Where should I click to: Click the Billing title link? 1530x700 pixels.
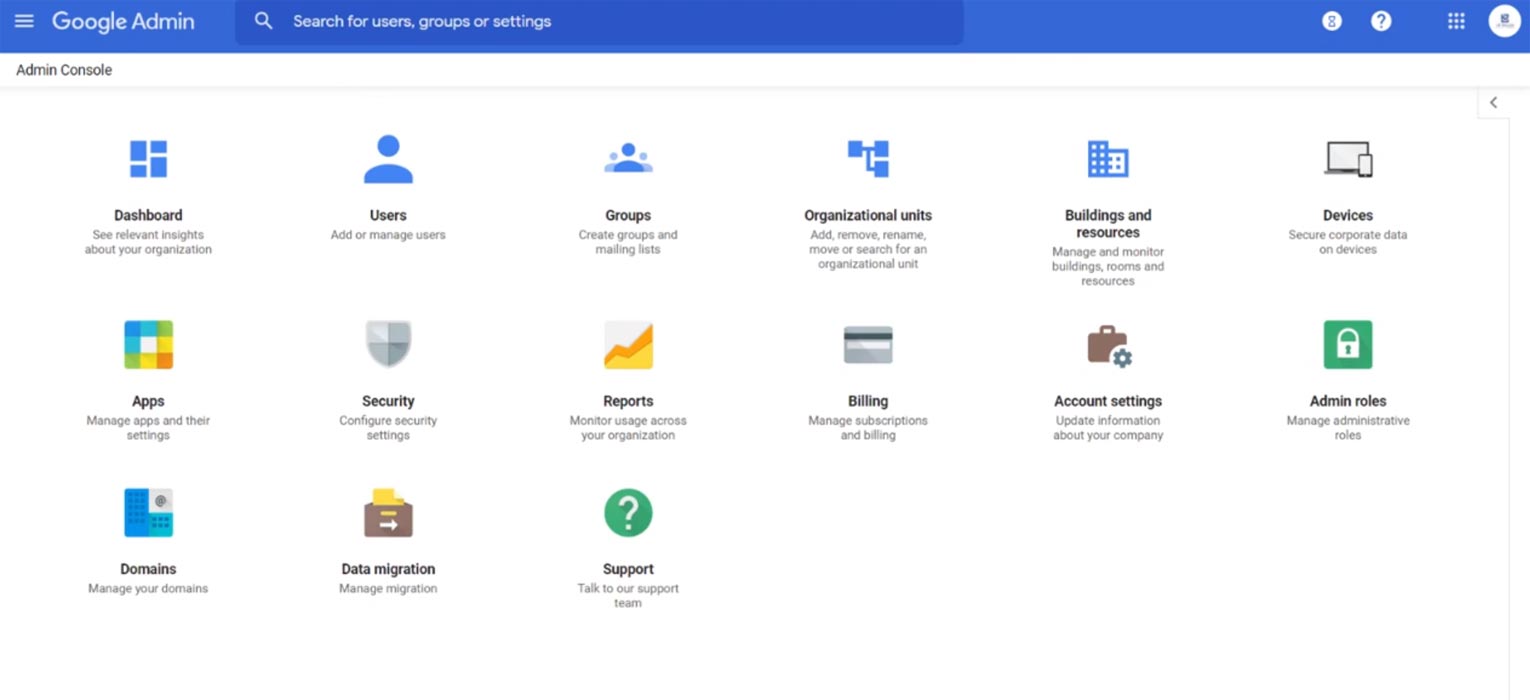click(x=868, y=401)
